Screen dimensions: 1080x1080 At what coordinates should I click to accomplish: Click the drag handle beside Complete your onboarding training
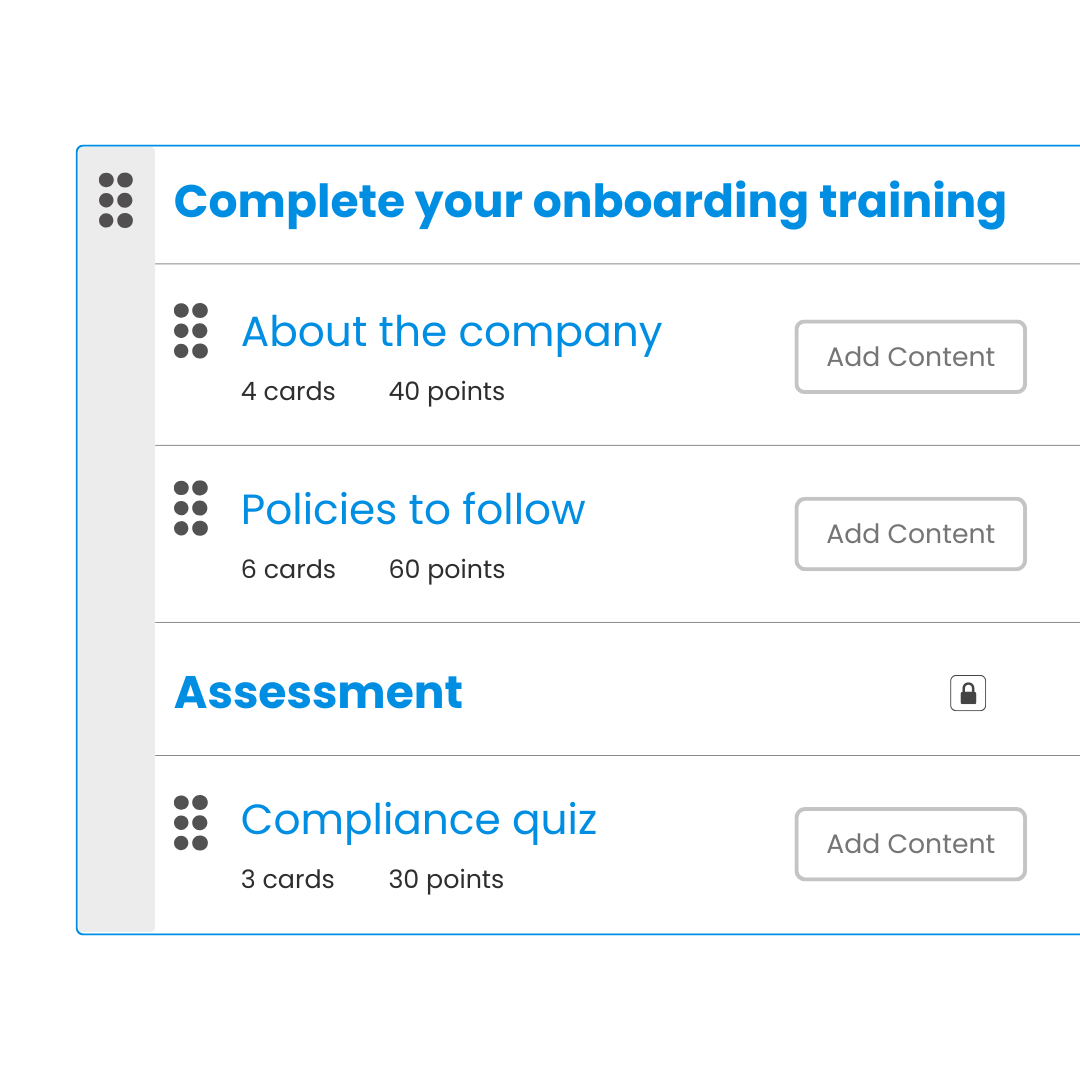click(x=116, y=200)
